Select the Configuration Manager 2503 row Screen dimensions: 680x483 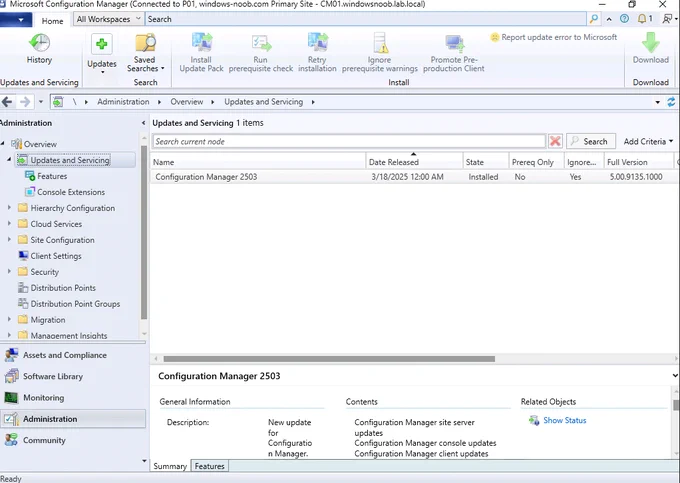[414, 177]
